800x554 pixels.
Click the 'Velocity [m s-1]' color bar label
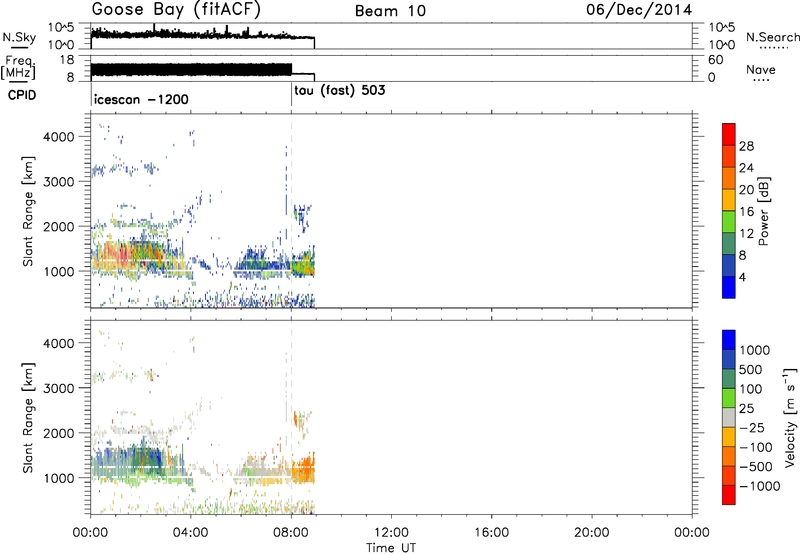click(790, 417)
